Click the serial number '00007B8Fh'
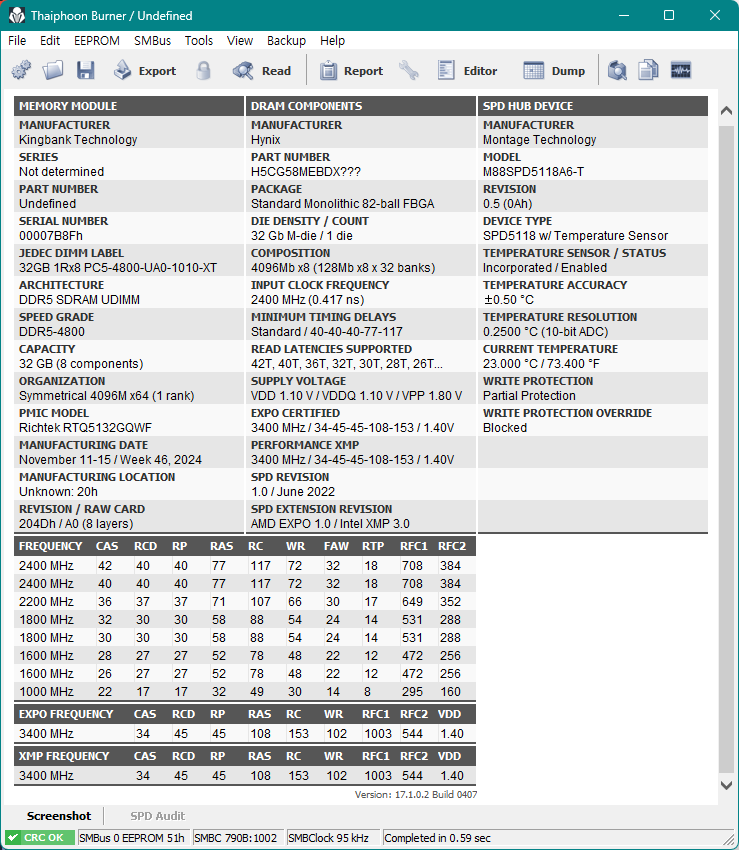Screen dimensions: 739x850 [51, 236]
